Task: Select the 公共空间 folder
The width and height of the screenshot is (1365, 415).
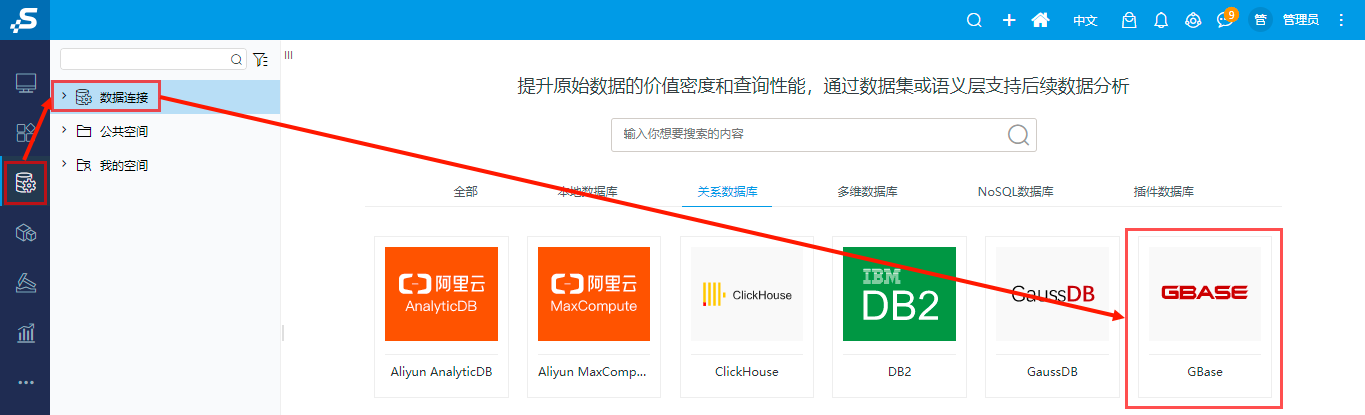Action: point(124,131)
